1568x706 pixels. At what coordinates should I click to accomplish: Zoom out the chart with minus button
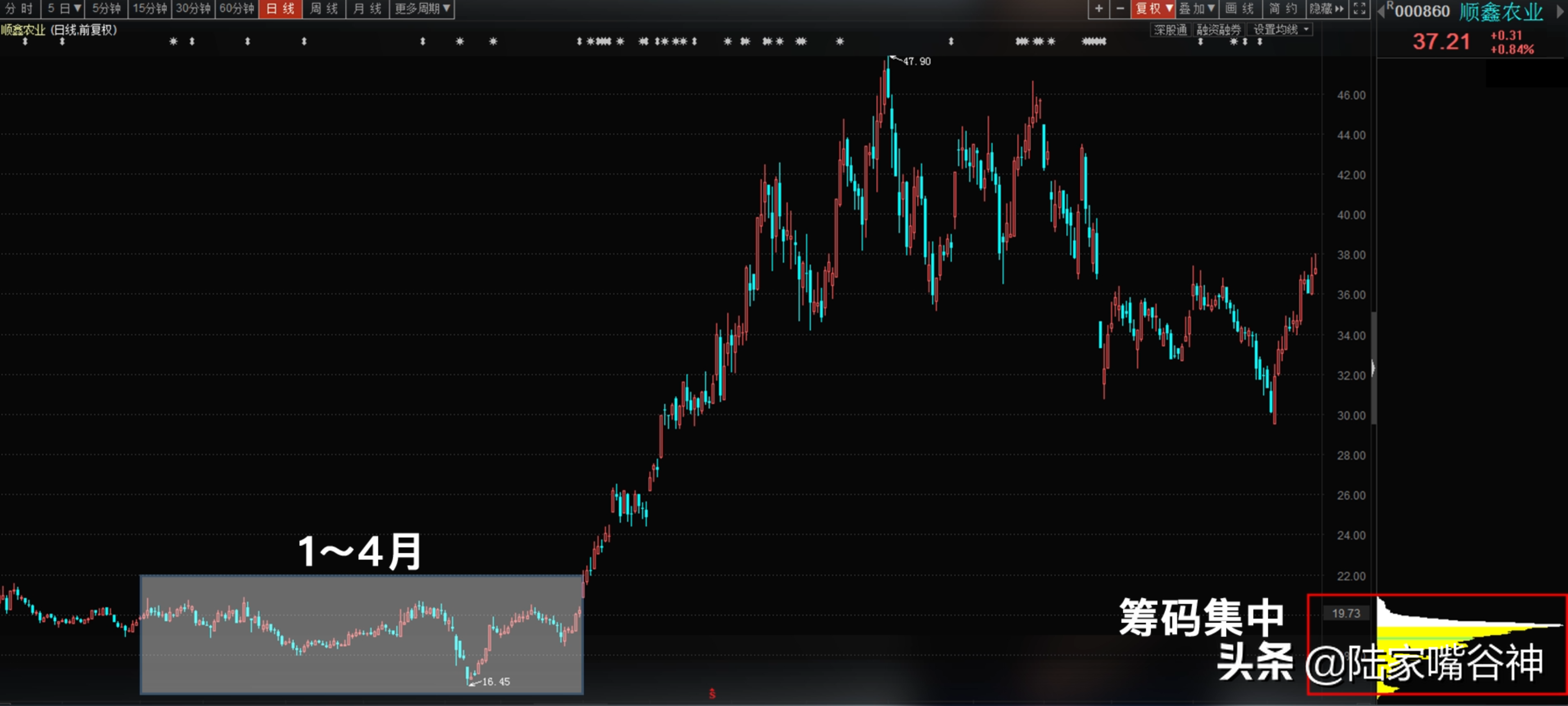coord(1120,9)
